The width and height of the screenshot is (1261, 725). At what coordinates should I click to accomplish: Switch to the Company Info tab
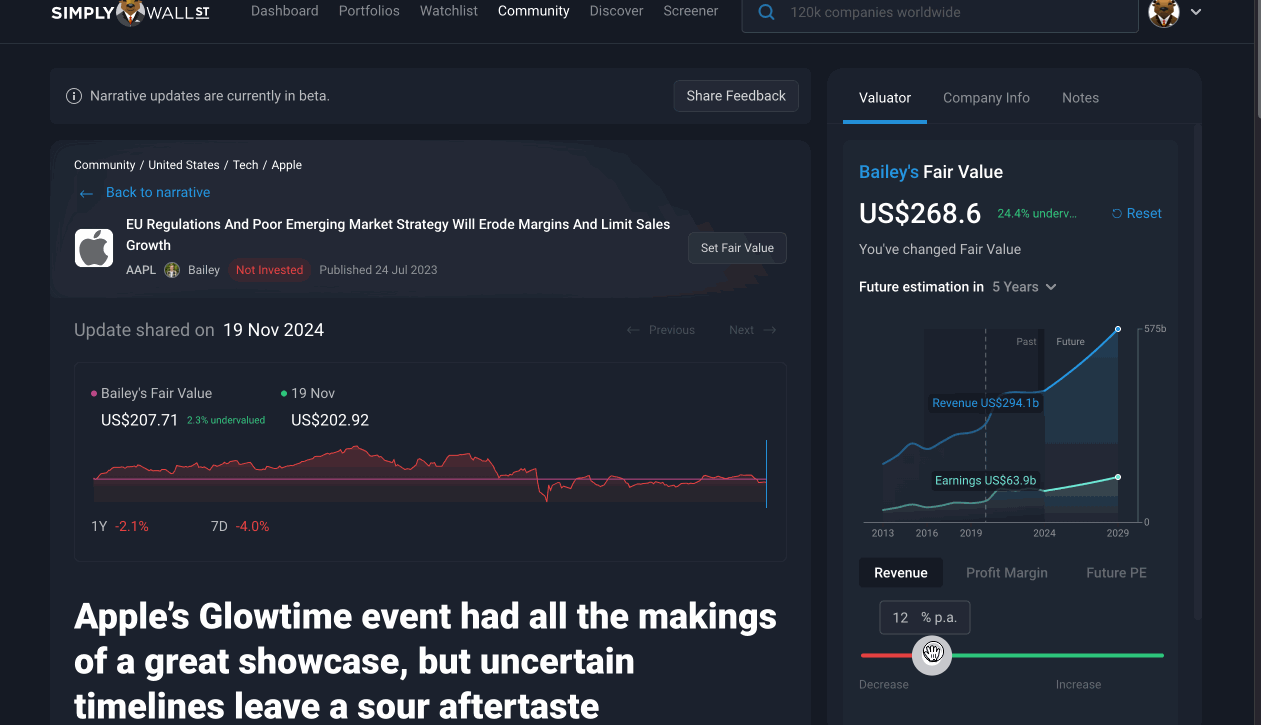(986, 98)
